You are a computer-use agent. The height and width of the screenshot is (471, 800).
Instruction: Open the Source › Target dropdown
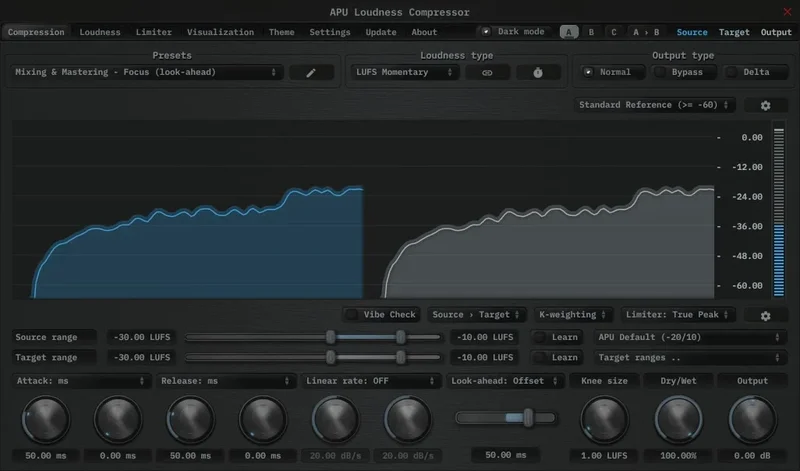coord(476,314)
